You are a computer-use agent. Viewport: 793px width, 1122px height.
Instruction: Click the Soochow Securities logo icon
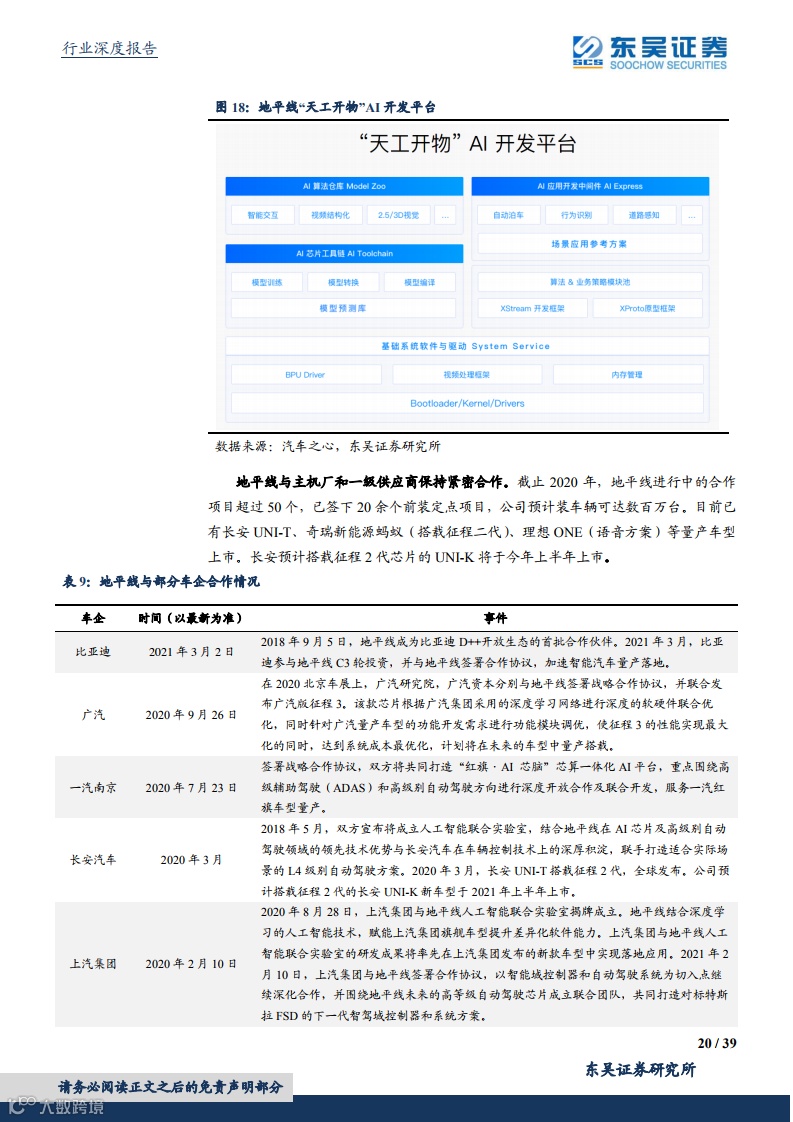tap(588, 52)
